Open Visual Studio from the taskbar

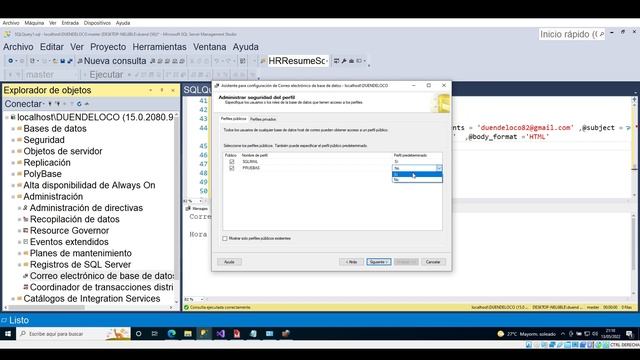[x=220, y=334]
